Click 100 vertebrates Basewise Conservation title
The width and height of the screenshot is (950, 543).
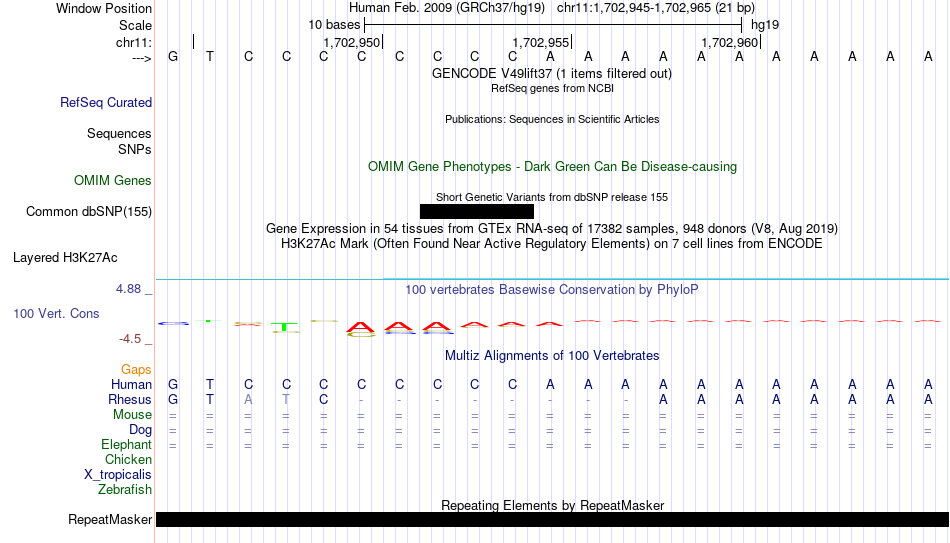552,290
